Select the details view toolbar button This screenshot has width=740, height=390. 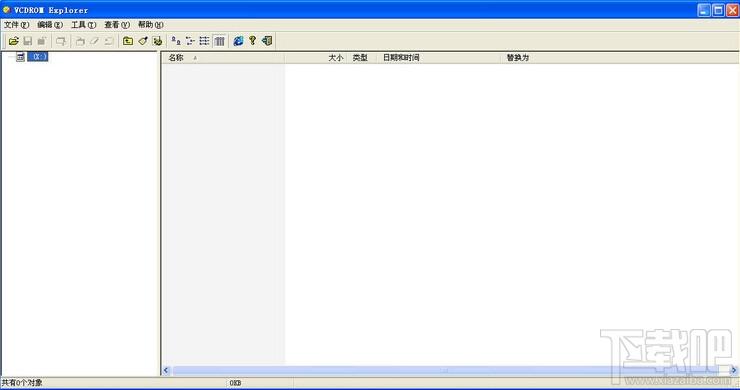219,41
